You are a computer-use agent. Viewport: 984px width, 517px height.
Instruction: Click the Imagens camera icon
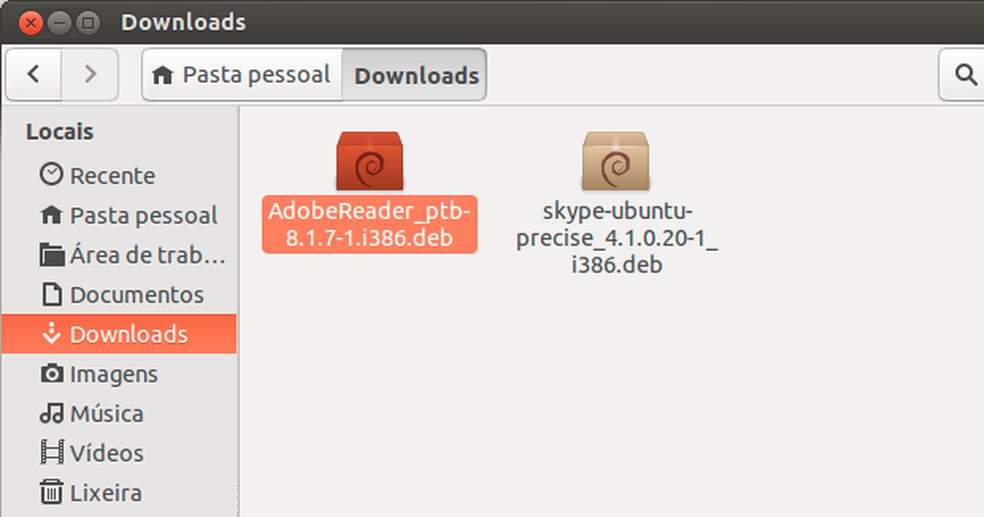click(51, 374)
